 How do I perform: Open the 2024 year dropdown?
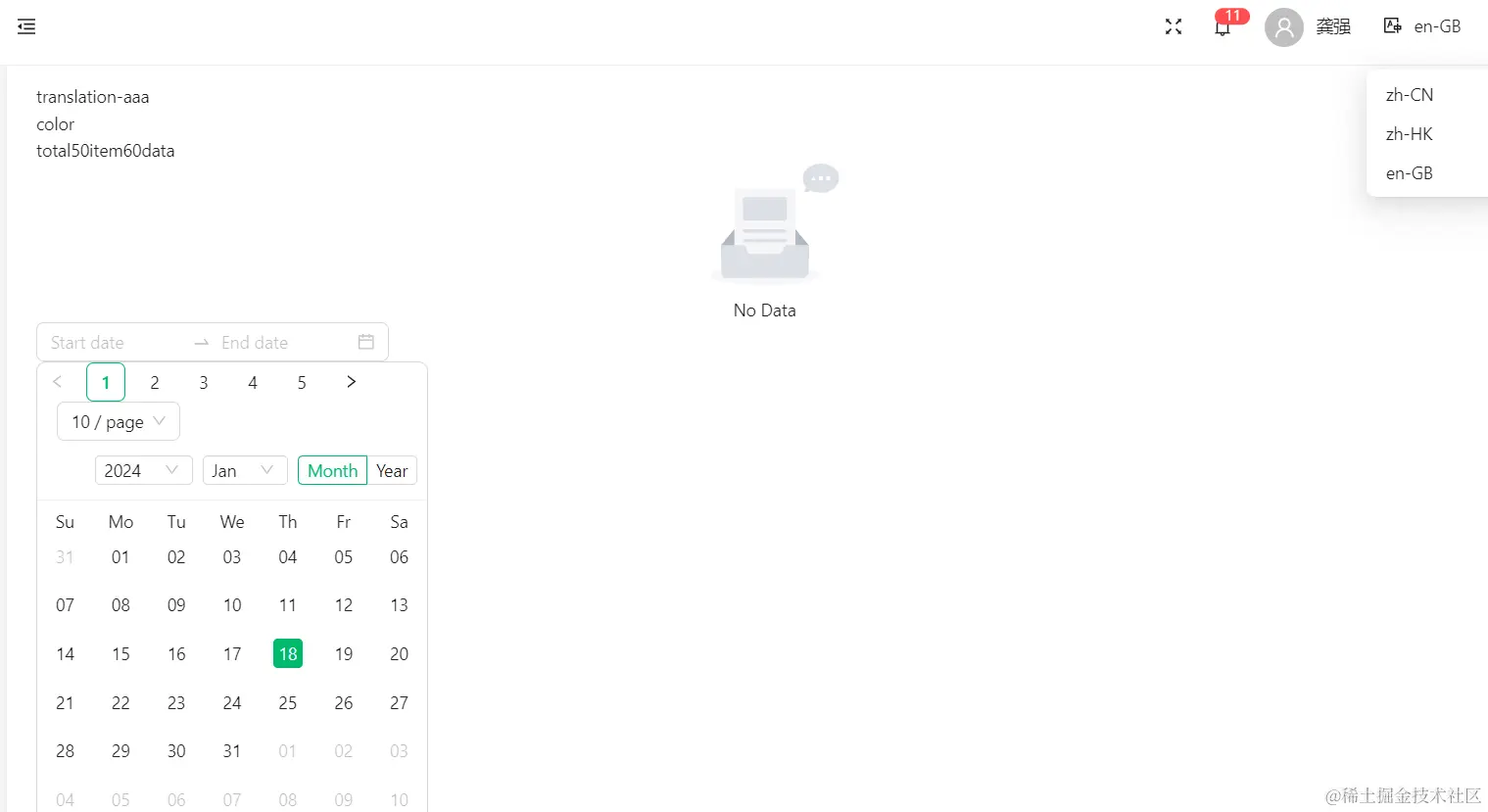coord(142,470)
